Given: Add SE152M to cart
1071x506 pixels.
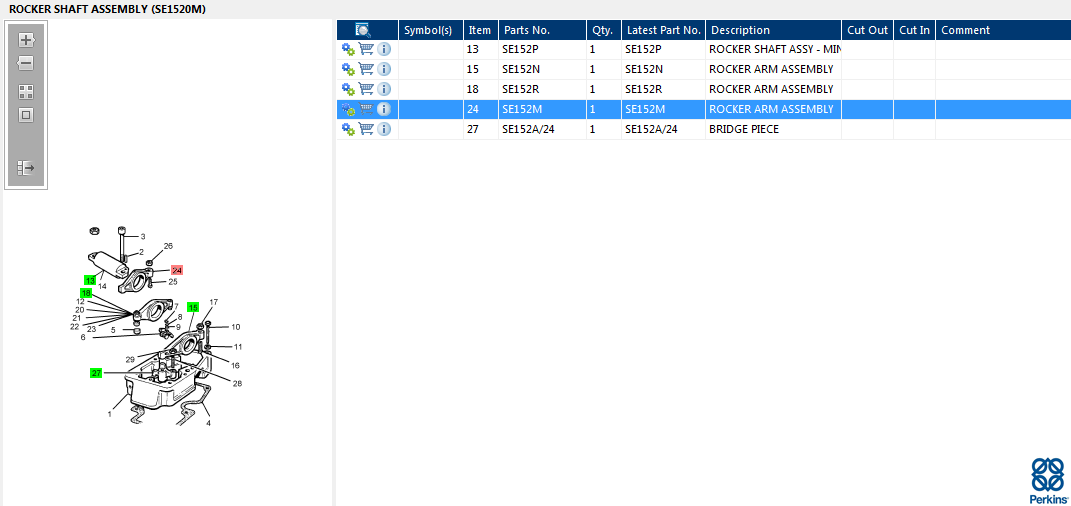Looking at the screenshot, I should [x=366, y=109].
